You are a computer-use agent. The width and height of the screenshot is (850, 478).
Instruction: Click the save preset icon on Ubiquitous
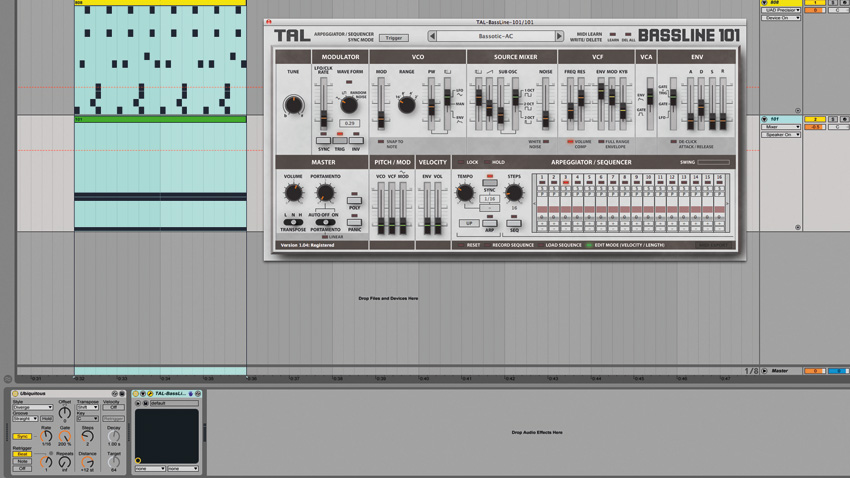121,393
